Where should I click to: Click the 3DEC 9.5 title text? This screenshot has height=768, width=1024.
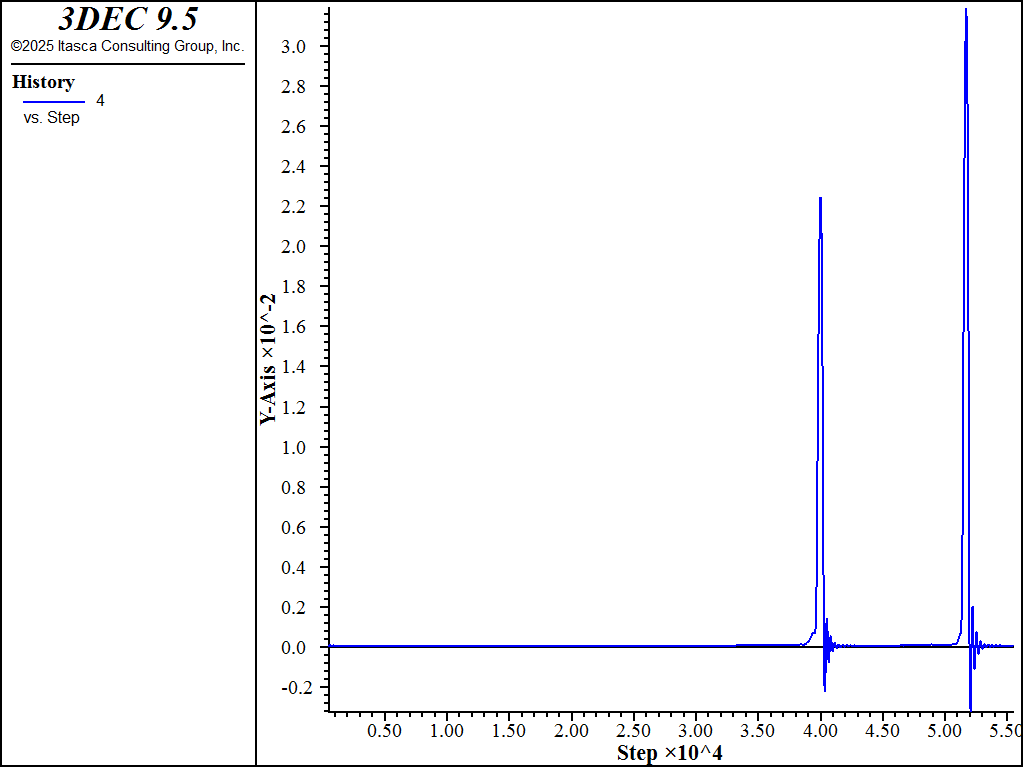pyautogui.click(x=127, y=20)
